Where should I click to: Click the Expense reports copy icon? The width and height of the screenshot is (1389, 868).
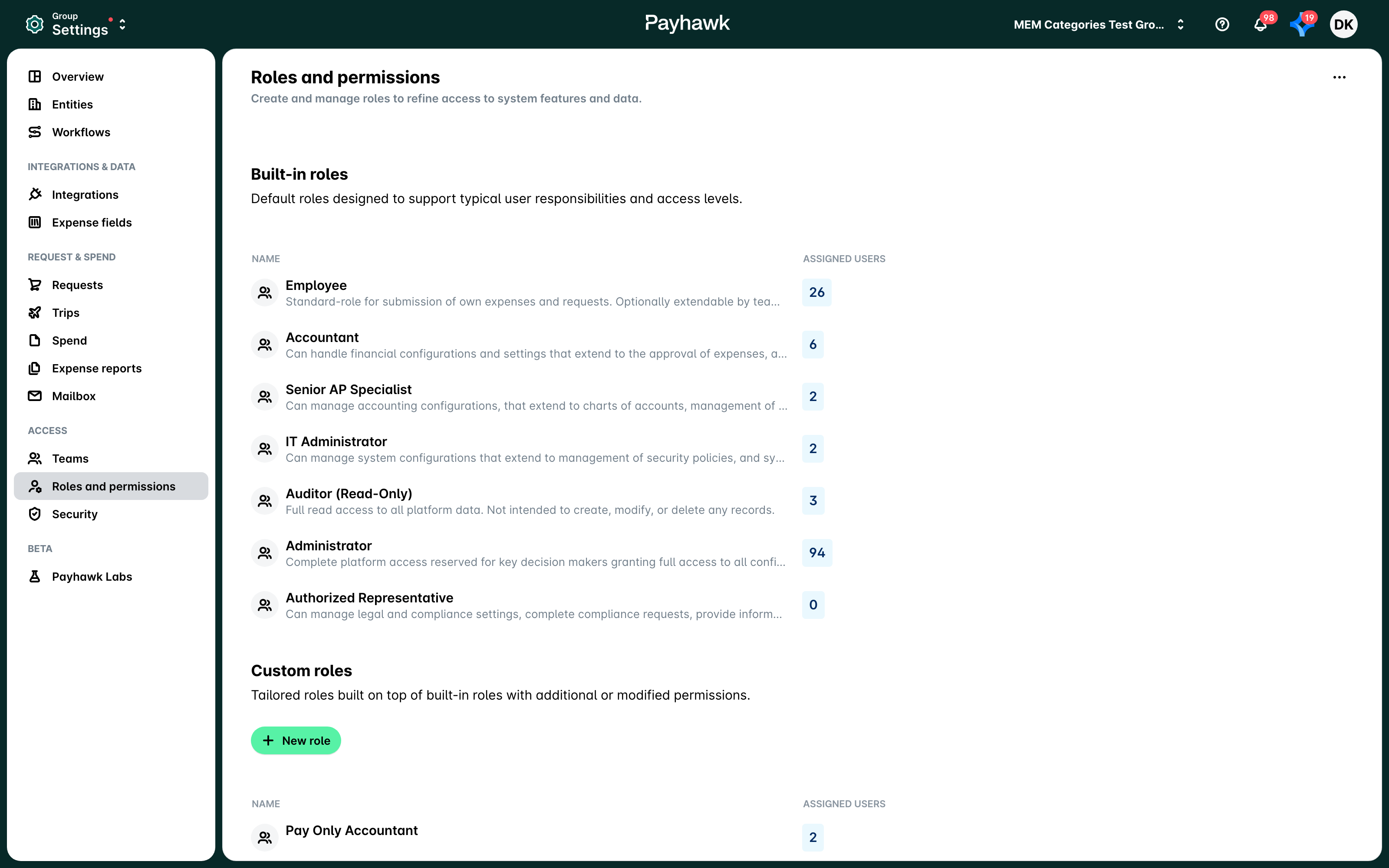pos(35,368)
